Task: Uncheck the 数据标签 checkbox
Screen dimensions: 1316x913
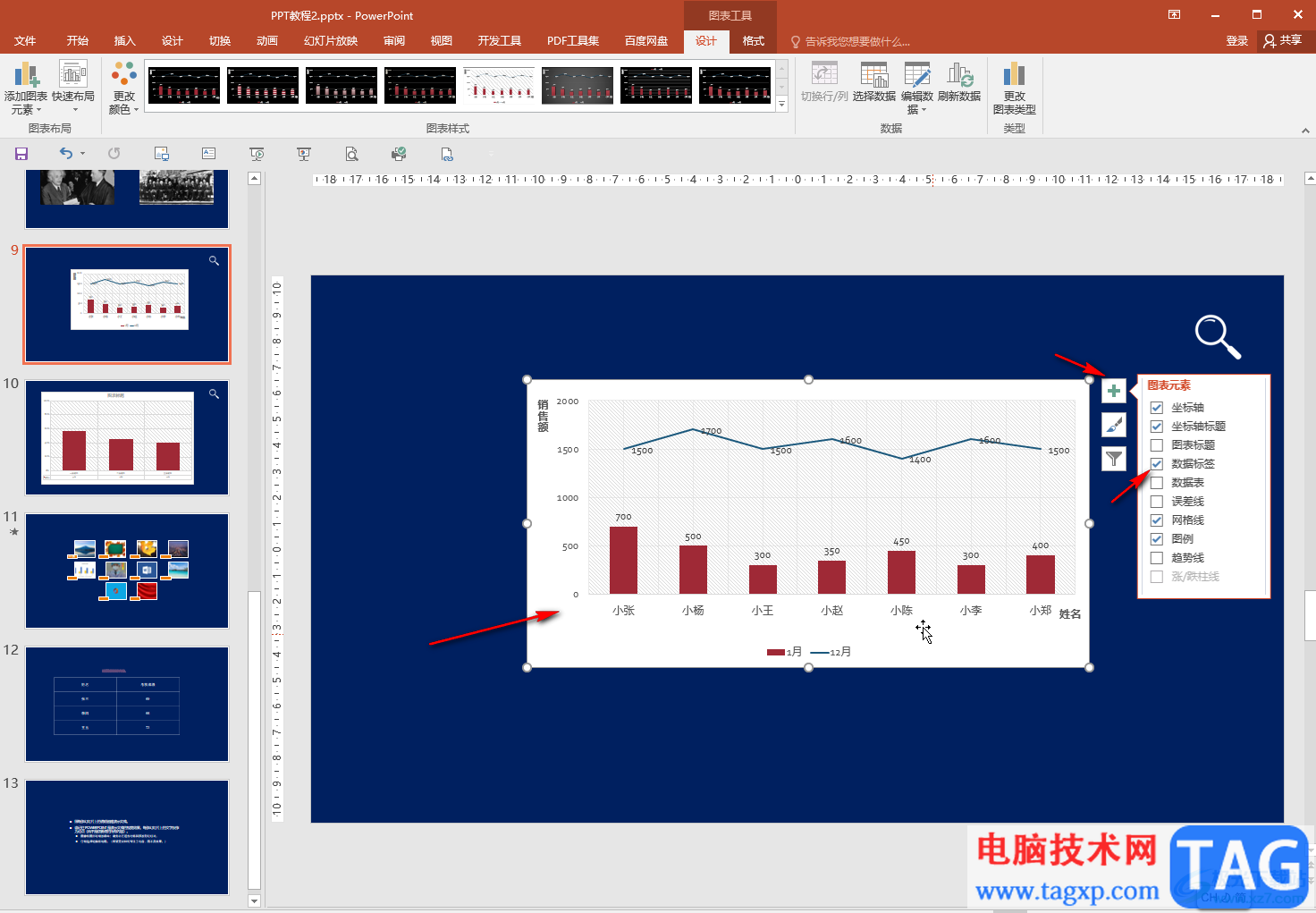Action: tap(1157, 464)
